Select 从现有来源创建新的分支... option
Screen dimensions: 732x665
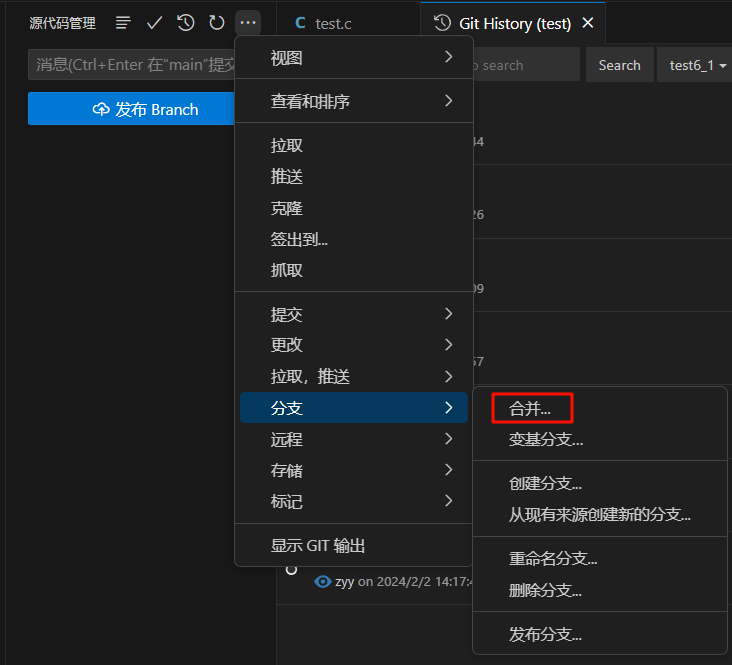coord(600,515)
